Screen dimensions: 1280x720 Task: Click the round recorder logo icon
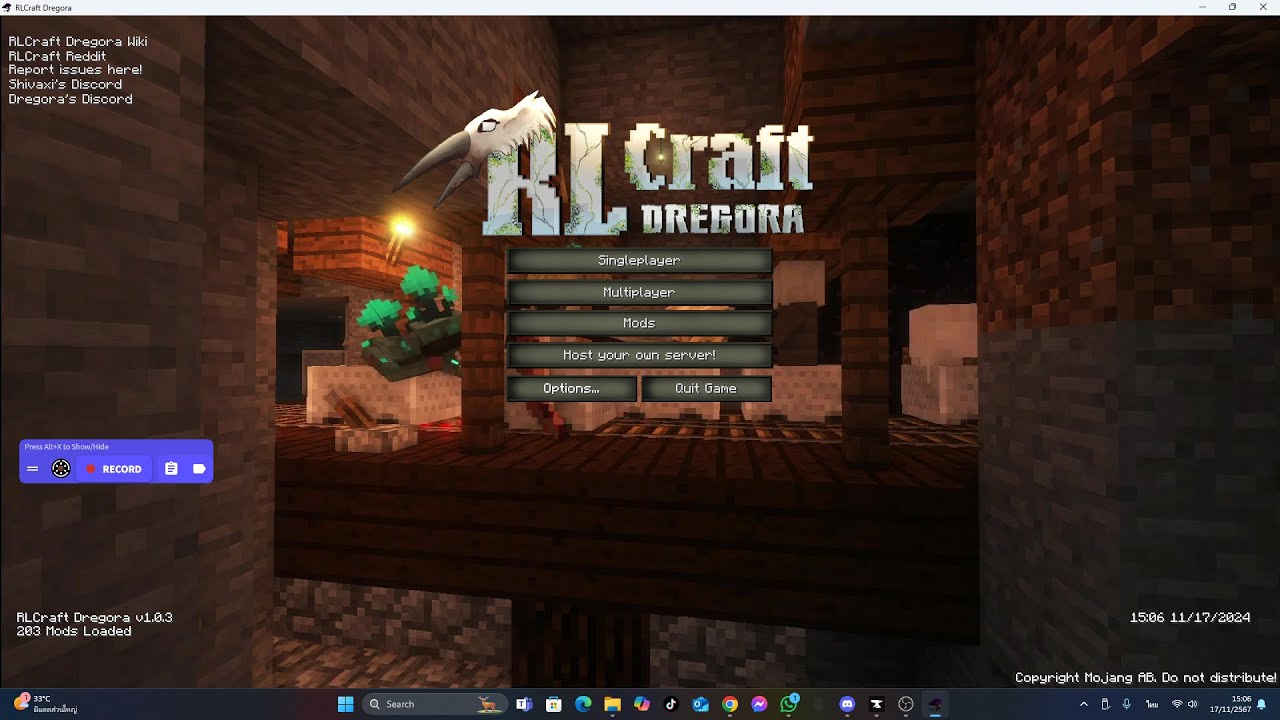point(61,469)
